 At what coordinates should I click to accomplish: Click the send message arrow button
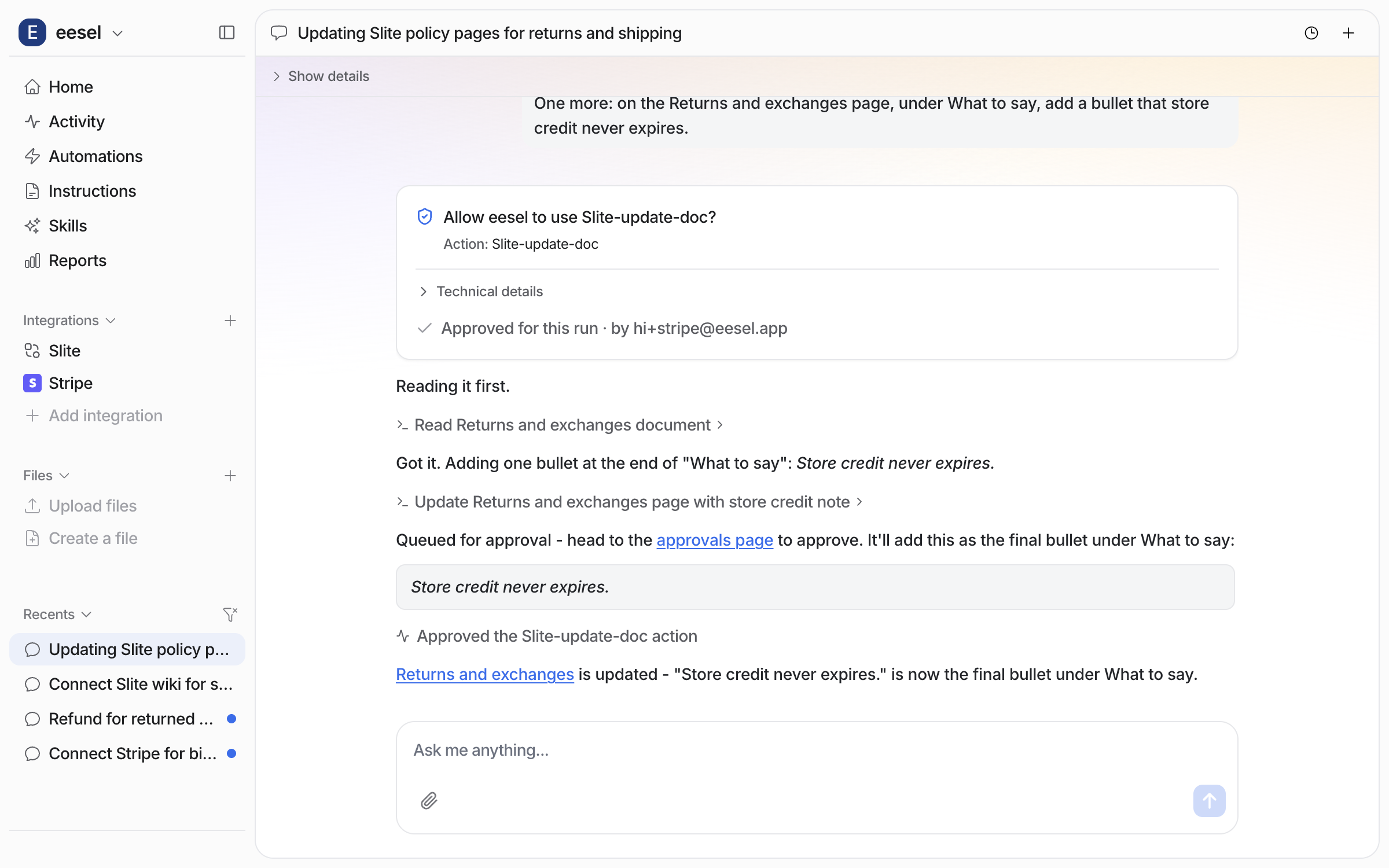1209,801
